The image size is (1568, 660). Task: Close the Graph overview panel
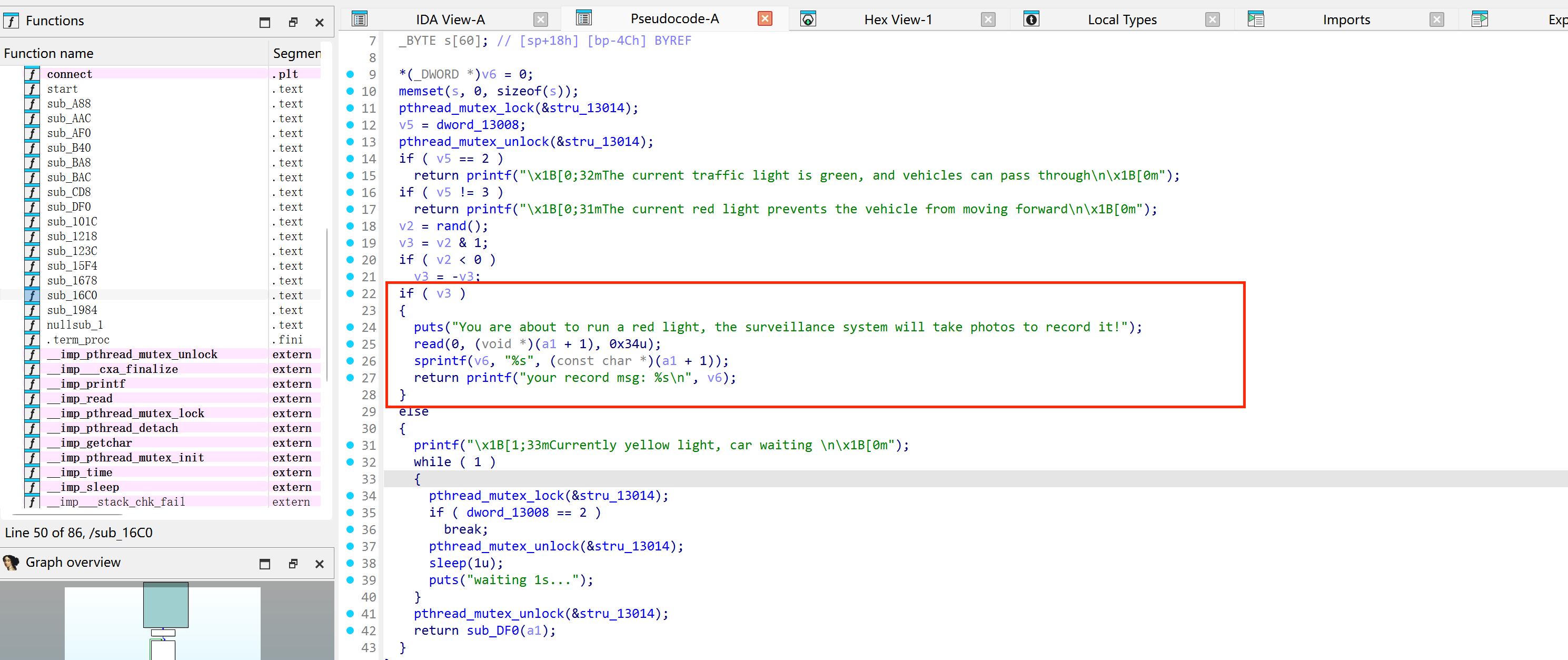[319, 564]
